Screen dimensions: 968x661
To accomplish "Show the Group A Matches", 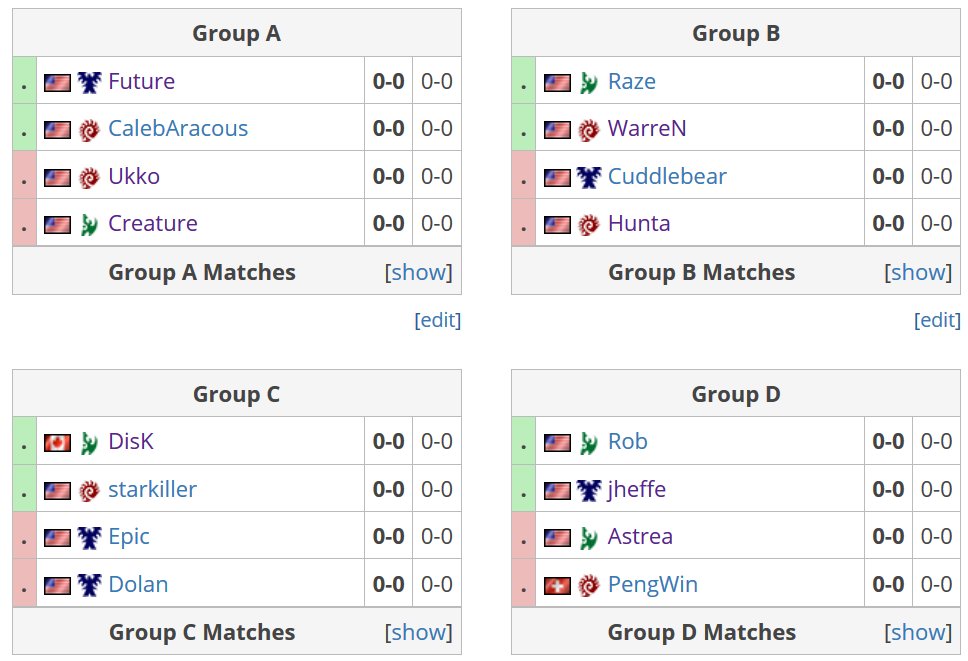I will (419, 272).
